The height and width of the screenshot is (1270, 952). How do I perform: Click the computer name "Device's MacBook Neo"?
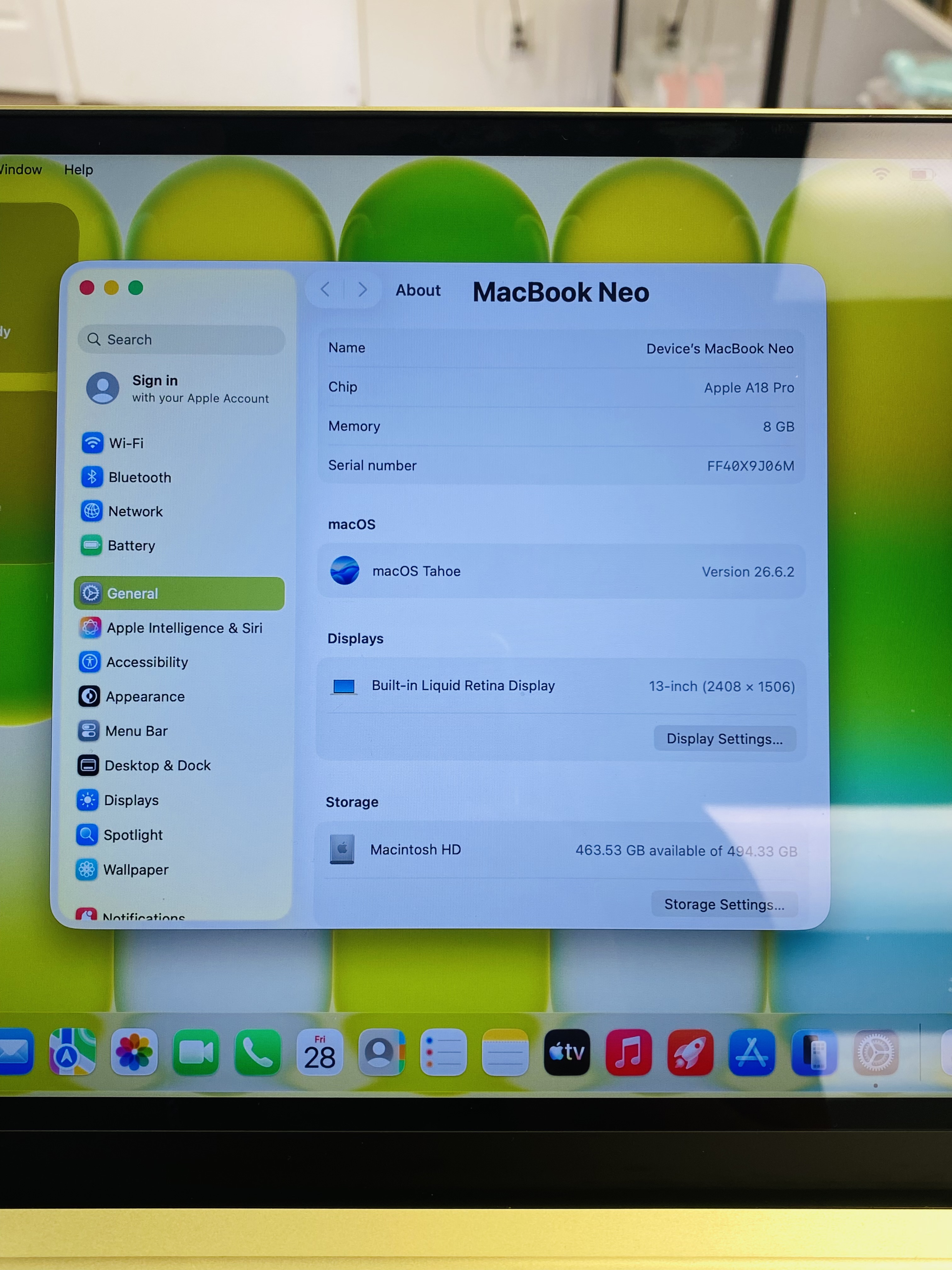[720, 348]
